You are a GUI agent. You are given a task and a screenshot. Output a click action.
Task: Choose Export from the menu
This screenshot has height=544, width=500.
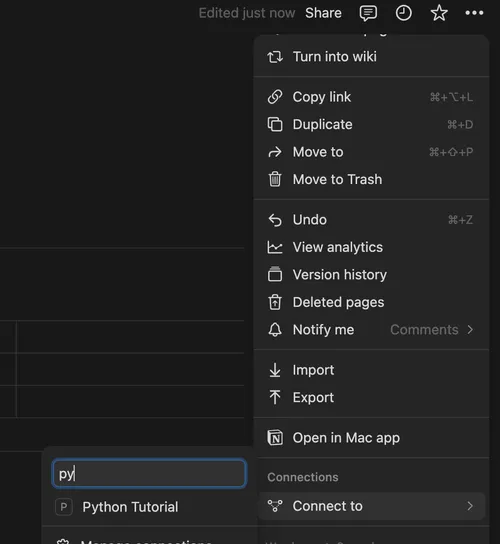tap(371, 397)
